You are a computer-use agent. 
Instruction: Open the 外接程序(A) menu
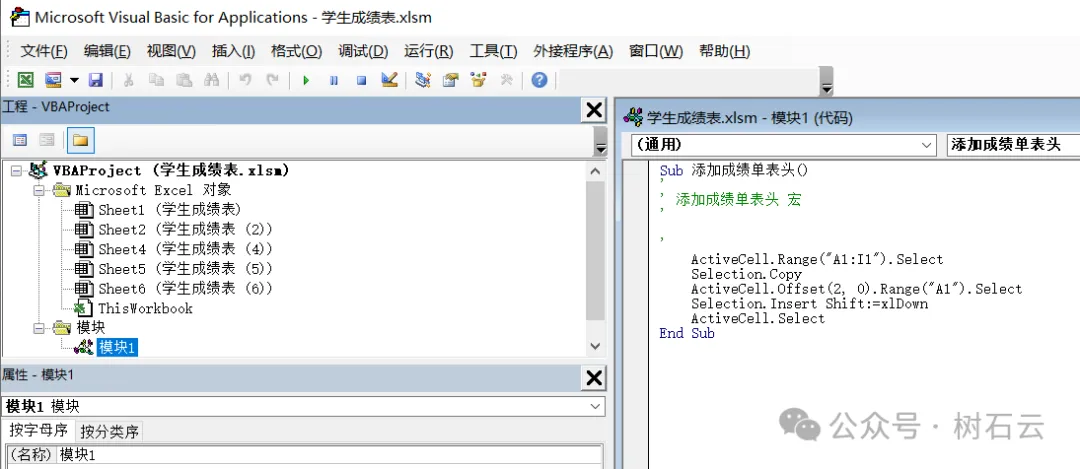573,51
